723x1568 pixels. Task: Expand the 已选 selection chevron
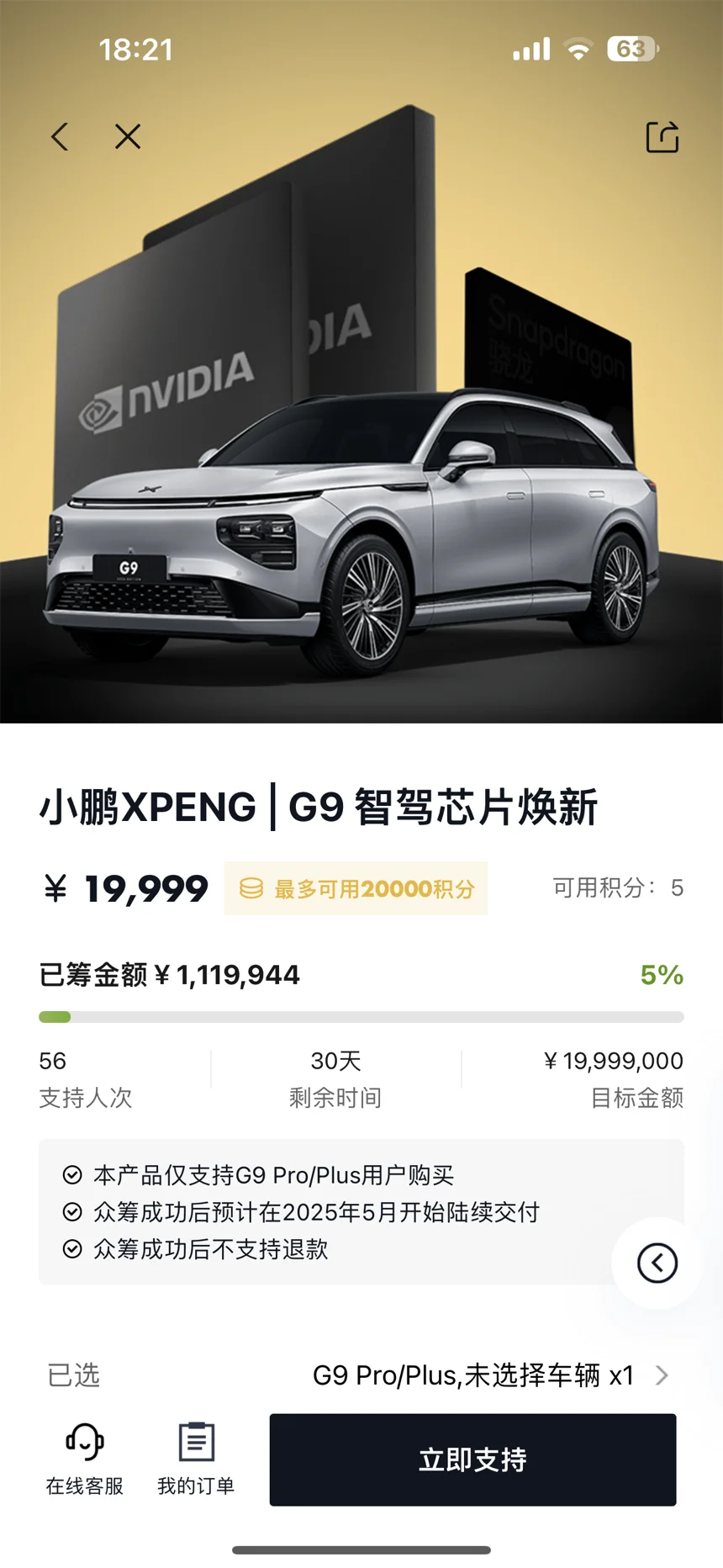pos(662,1375)
